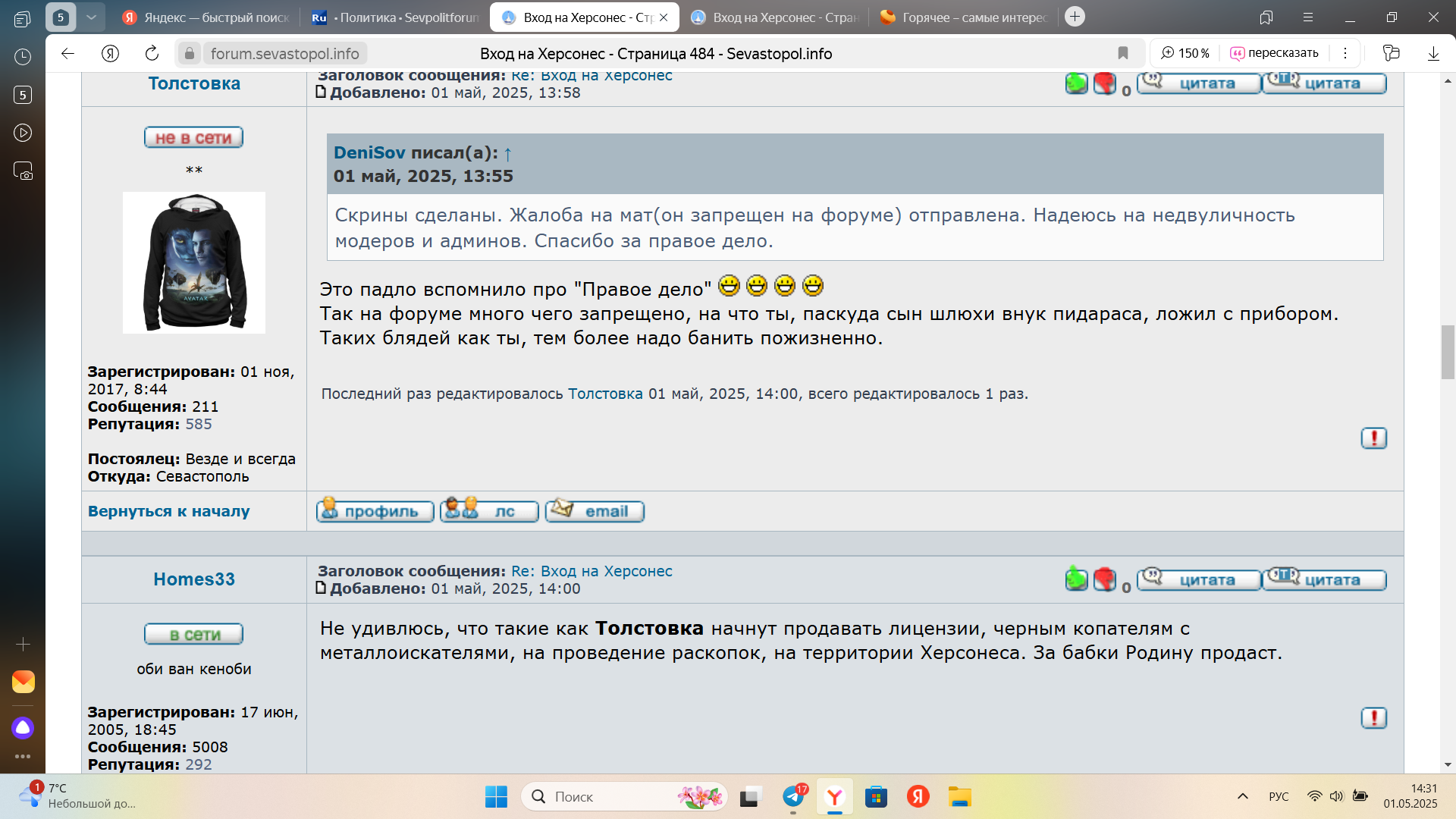Close the active Вход на Херсонес tab

[x=664, y=17]
